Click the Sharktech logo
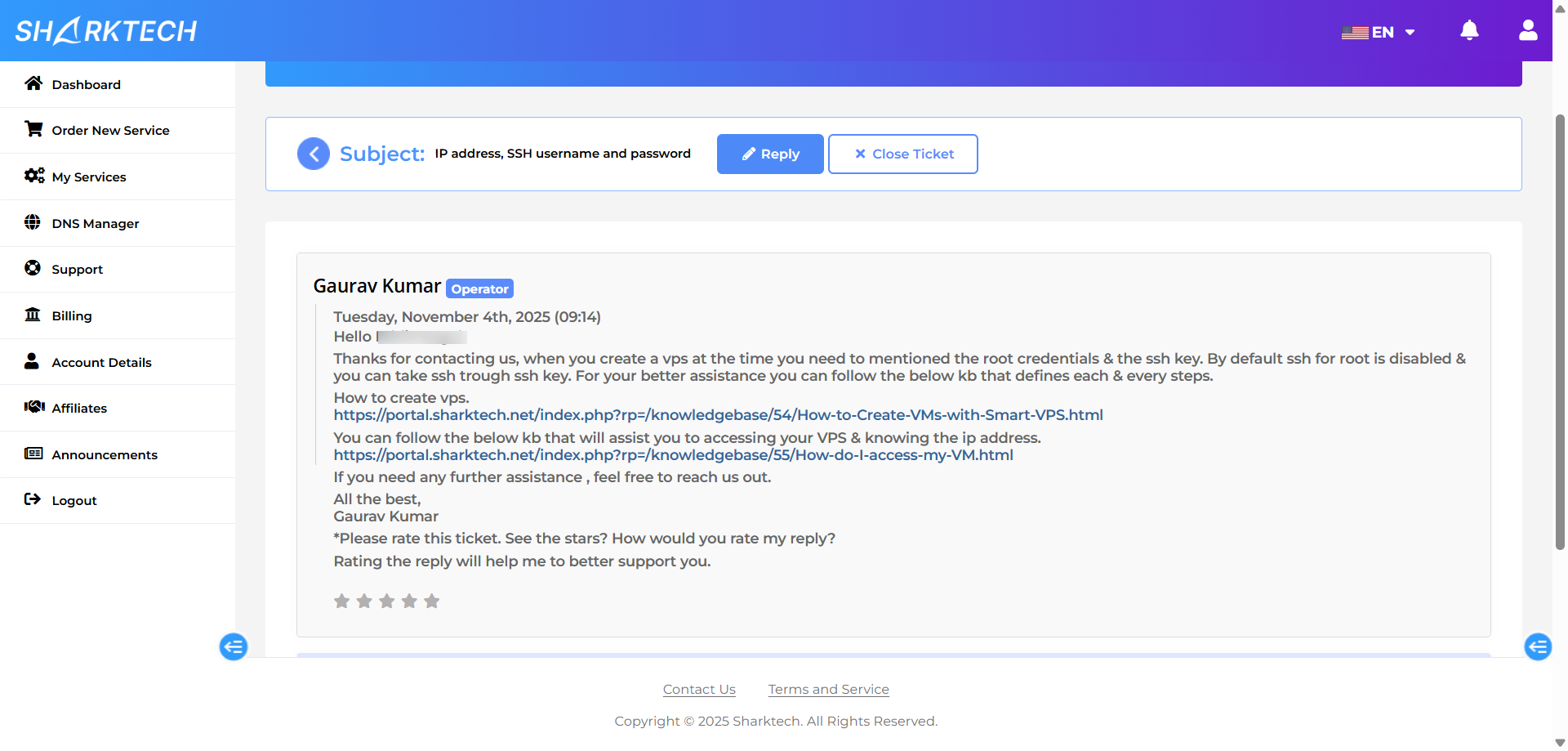The image size is (1568, 751). [106, 31]
